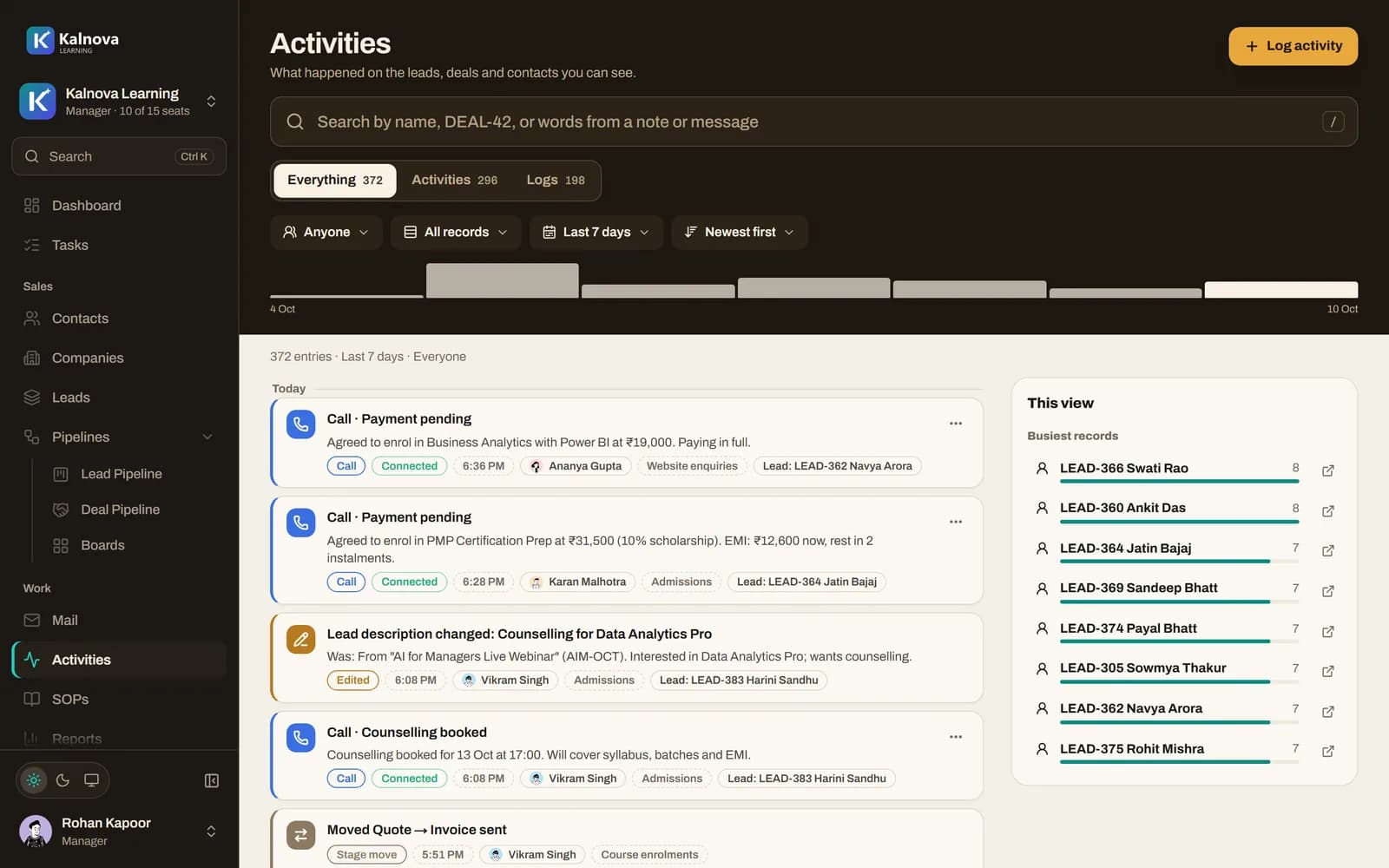Open Boards under Pipelines
This screenshot has height=868, width=1389.
pyautogui.click(x=134, y=545)
